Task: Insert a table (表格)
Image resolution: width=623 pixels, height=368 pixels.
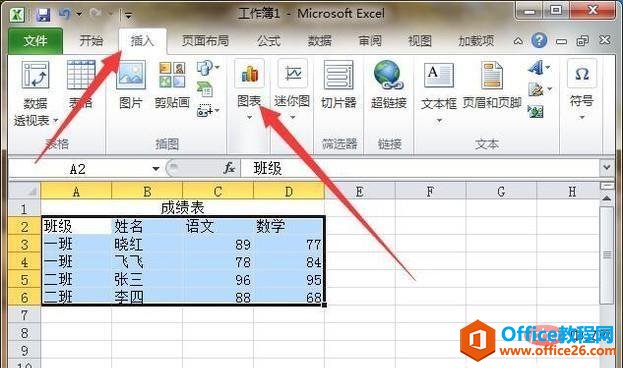Action: point(81,84)
